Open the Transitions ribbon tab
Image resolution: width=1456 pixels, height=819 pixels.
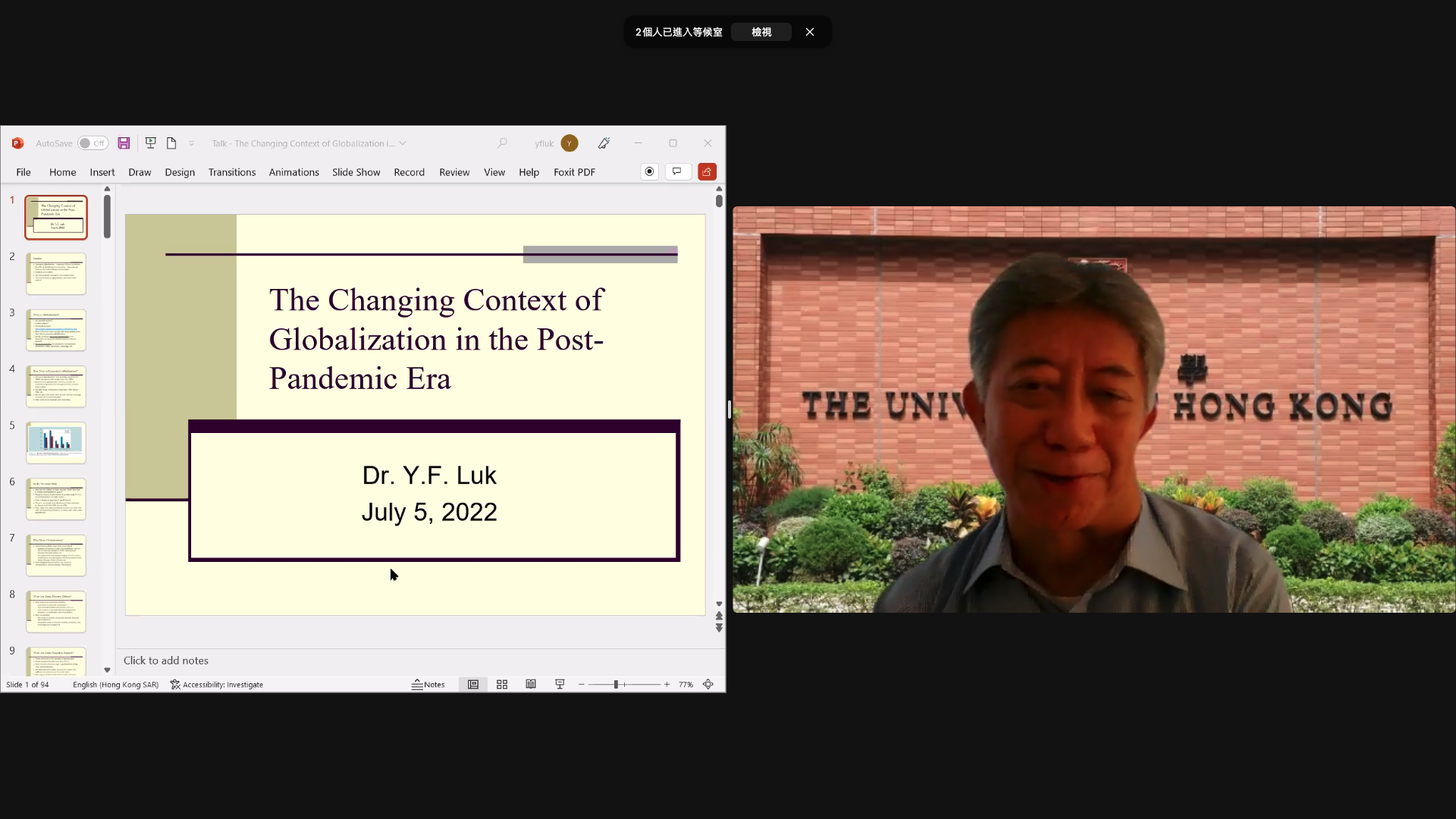tap(232, 172)
